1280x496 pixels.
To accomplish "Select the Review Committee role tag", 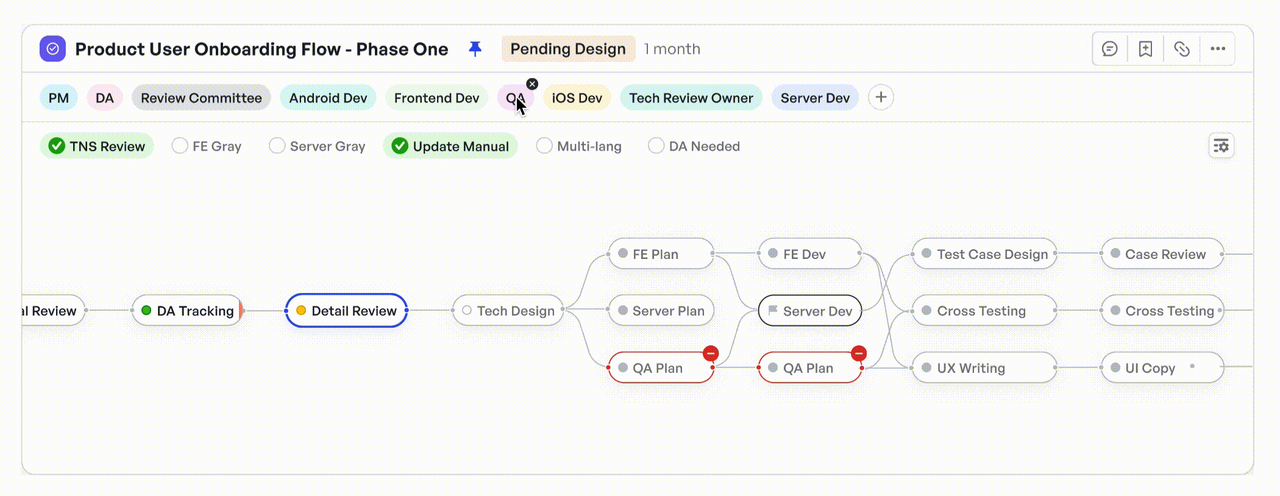I will [x=201, y=98].
